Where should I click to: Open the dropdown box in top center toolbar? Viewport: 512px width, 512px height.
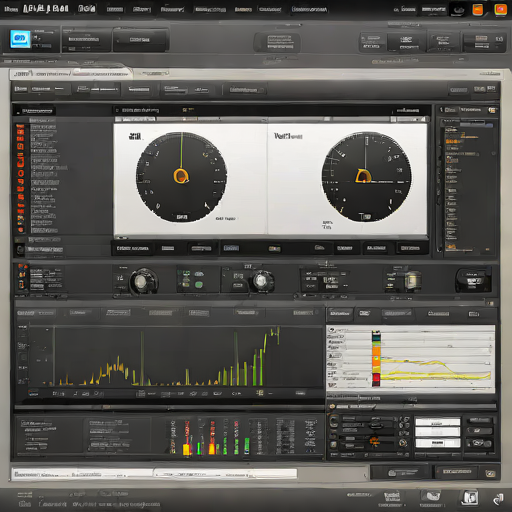coord(277,43)
